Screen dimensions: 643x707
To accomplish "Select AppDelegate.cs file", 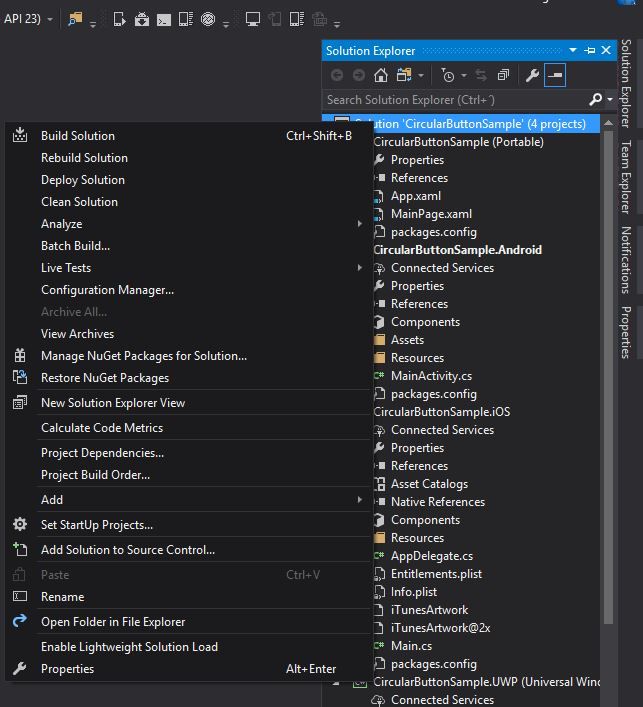I will click(x=432, y=556).
